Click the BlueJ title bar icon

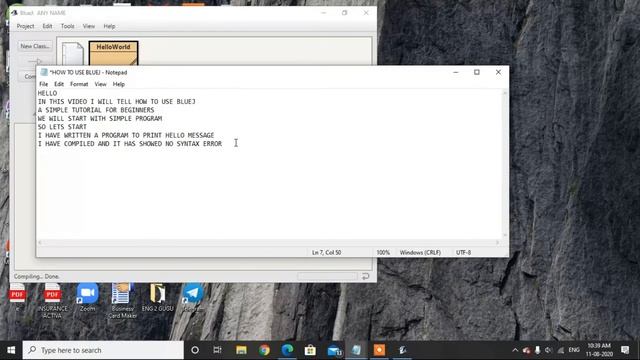click(x=15, y=13)
